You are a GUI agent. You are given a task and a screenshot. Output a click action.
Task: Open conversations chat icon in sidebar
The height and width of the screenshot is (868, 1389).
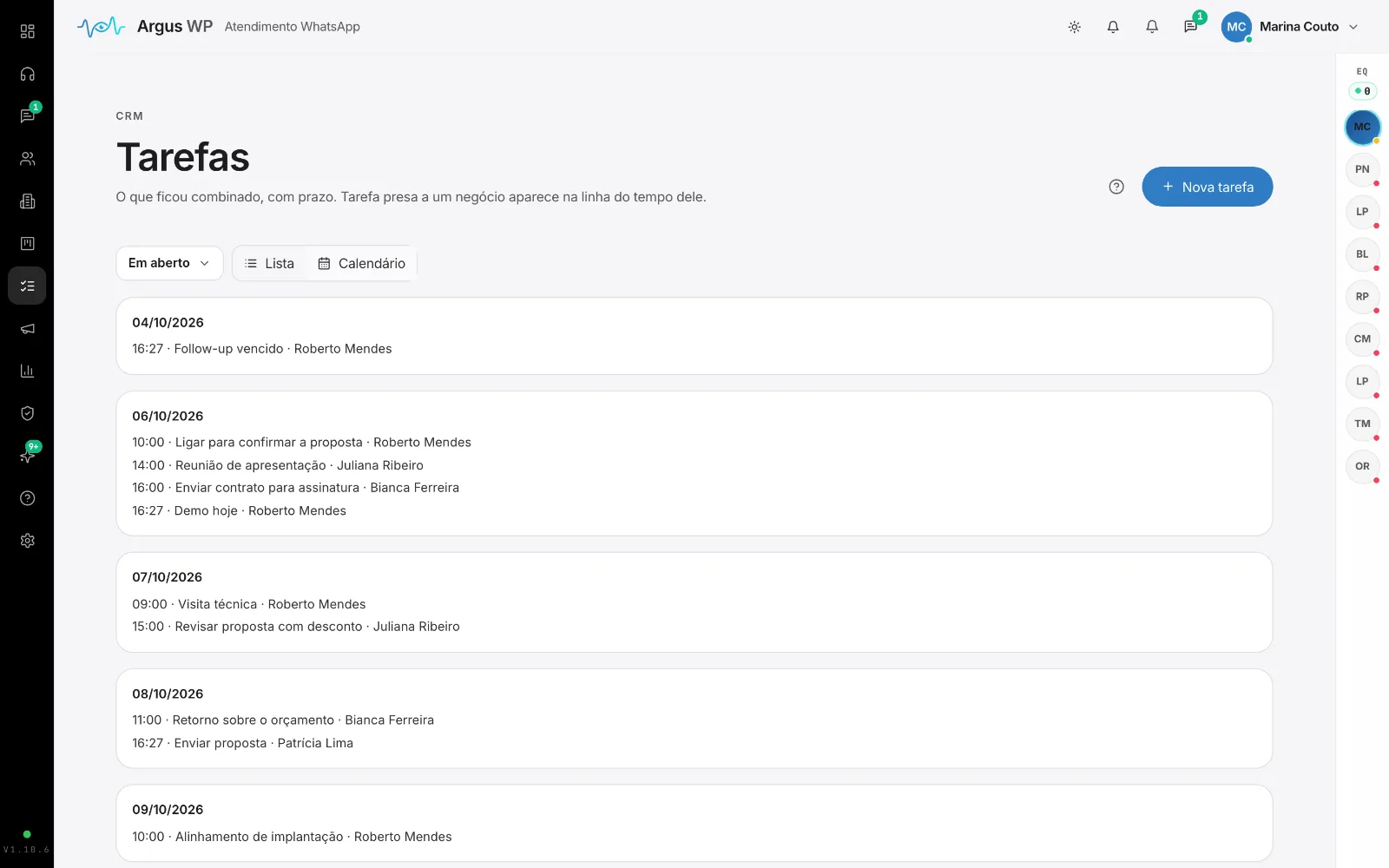tap(27, 116)
